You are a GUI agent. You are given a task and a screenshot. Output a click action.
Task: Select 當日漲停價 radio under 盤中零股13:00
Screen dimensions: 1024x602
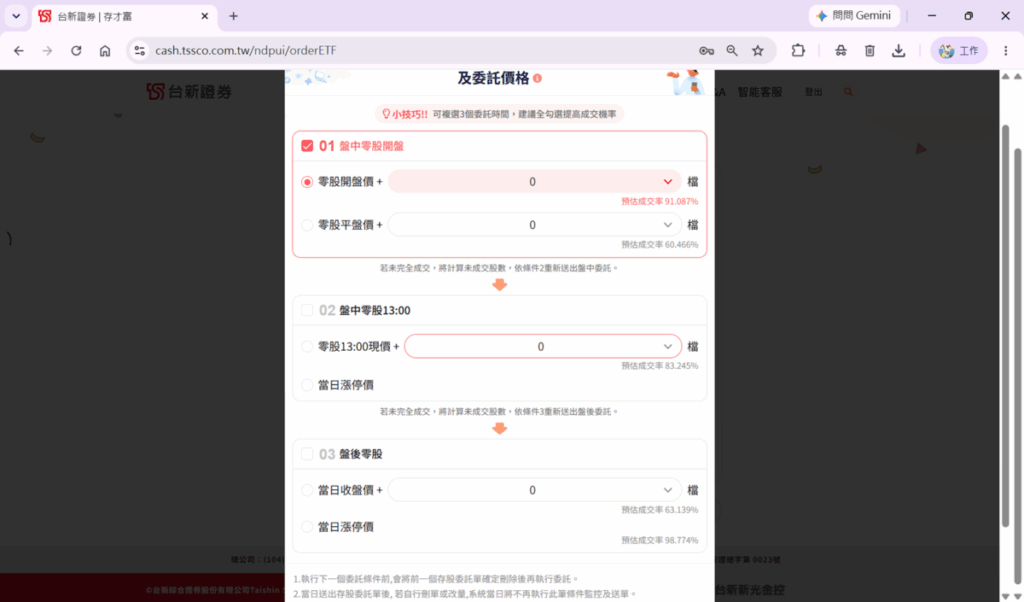pos(307,385)
